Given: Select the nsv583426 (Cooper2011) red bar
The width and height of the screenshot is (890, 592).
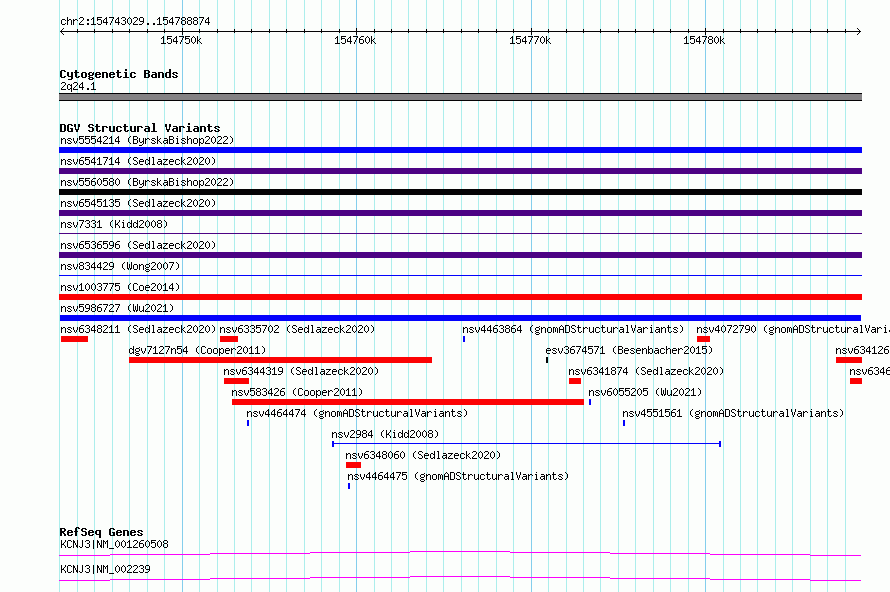Looking at the screenshot, I should (x=408, y=402).
